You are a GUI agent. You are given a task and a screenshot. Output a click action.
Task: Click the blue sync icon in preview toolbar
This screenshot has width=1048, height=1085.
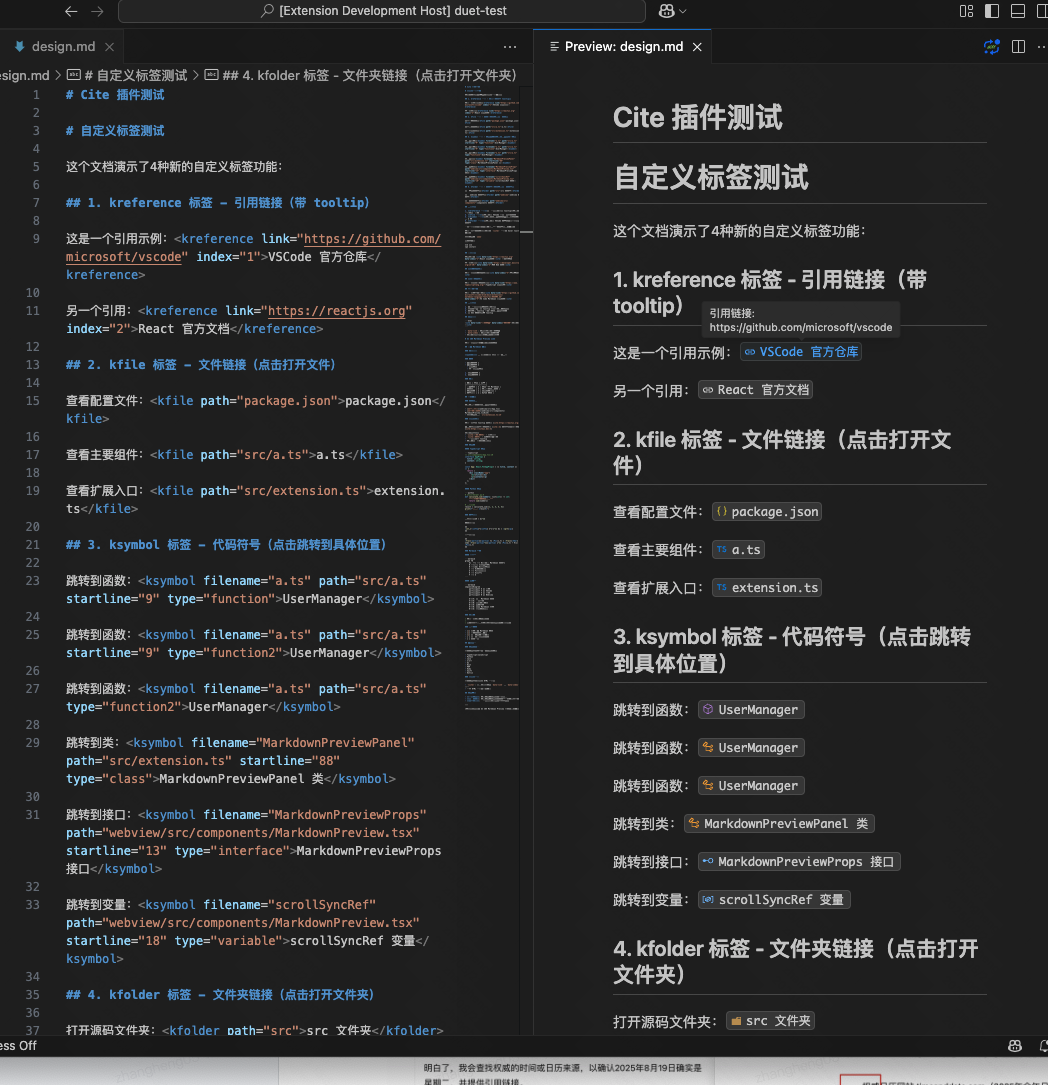[x=992, y=46]
